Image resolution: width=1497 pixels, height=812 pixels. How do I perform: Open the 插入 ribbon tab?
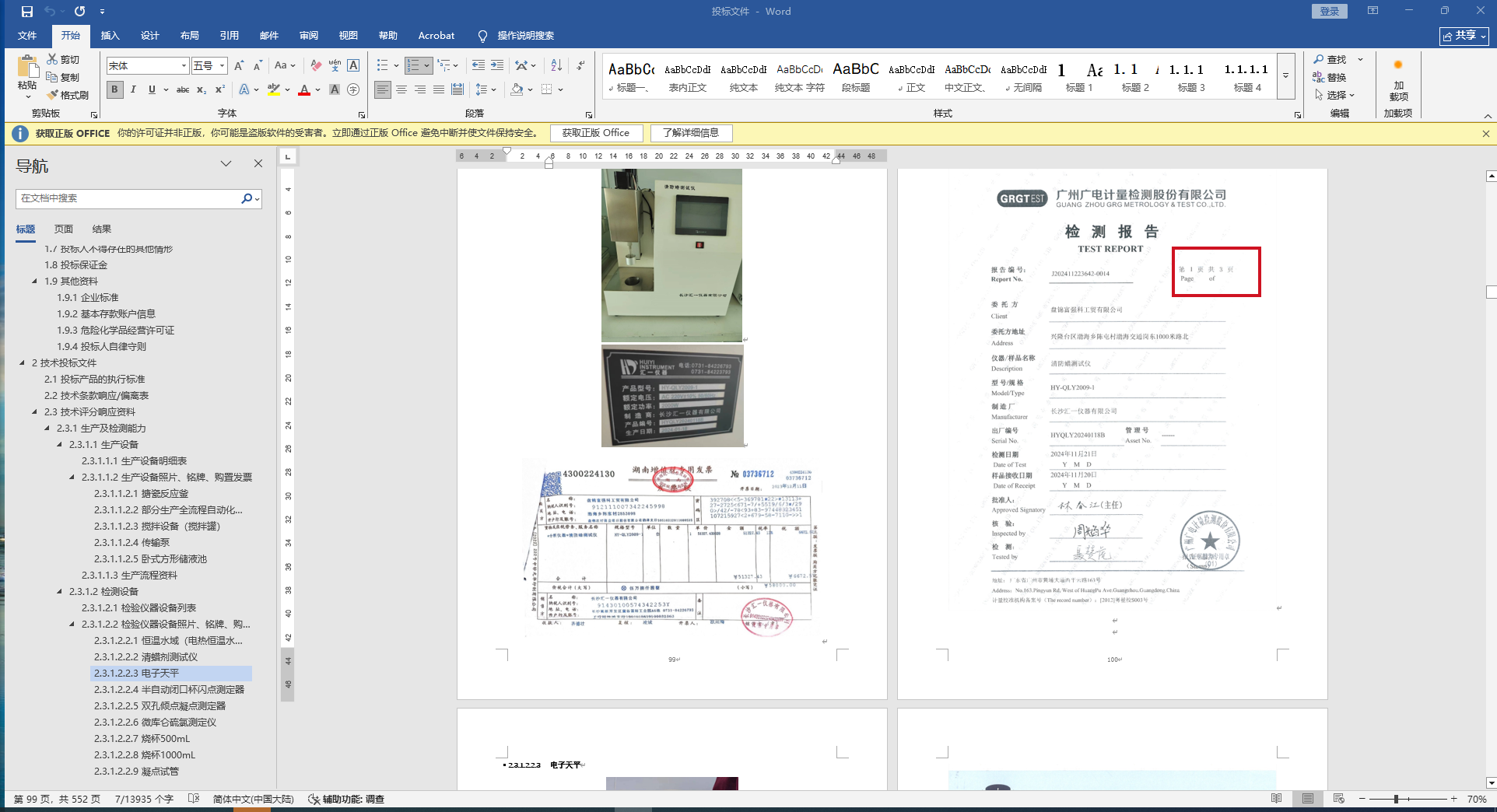coord(110,36)
